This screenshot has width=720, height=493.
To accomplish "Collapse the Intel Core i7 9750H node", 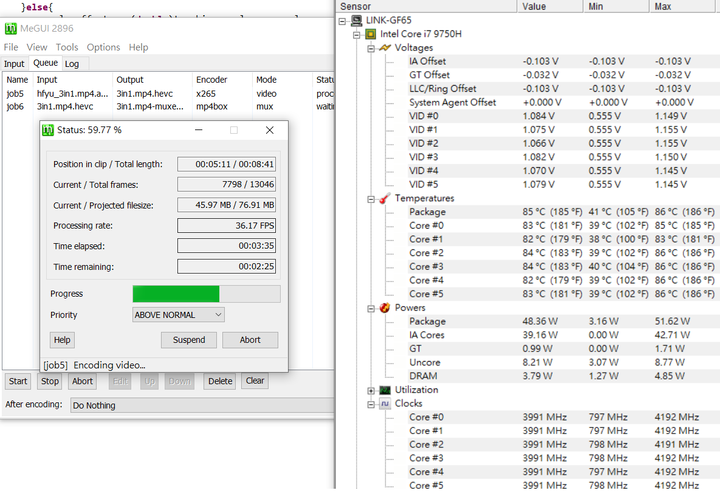I will pyautogui.click(x=356, y=35).
